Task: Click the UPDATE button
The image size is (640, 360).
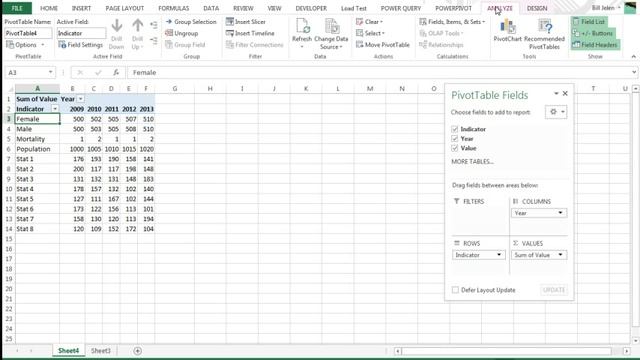Action: (554, 290)
